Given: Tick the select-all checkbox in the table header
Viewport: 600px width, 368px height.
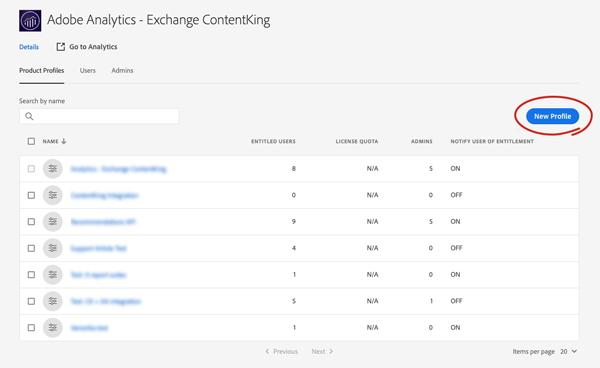Looking at the screenshot, I should click(x=31, y=141).
